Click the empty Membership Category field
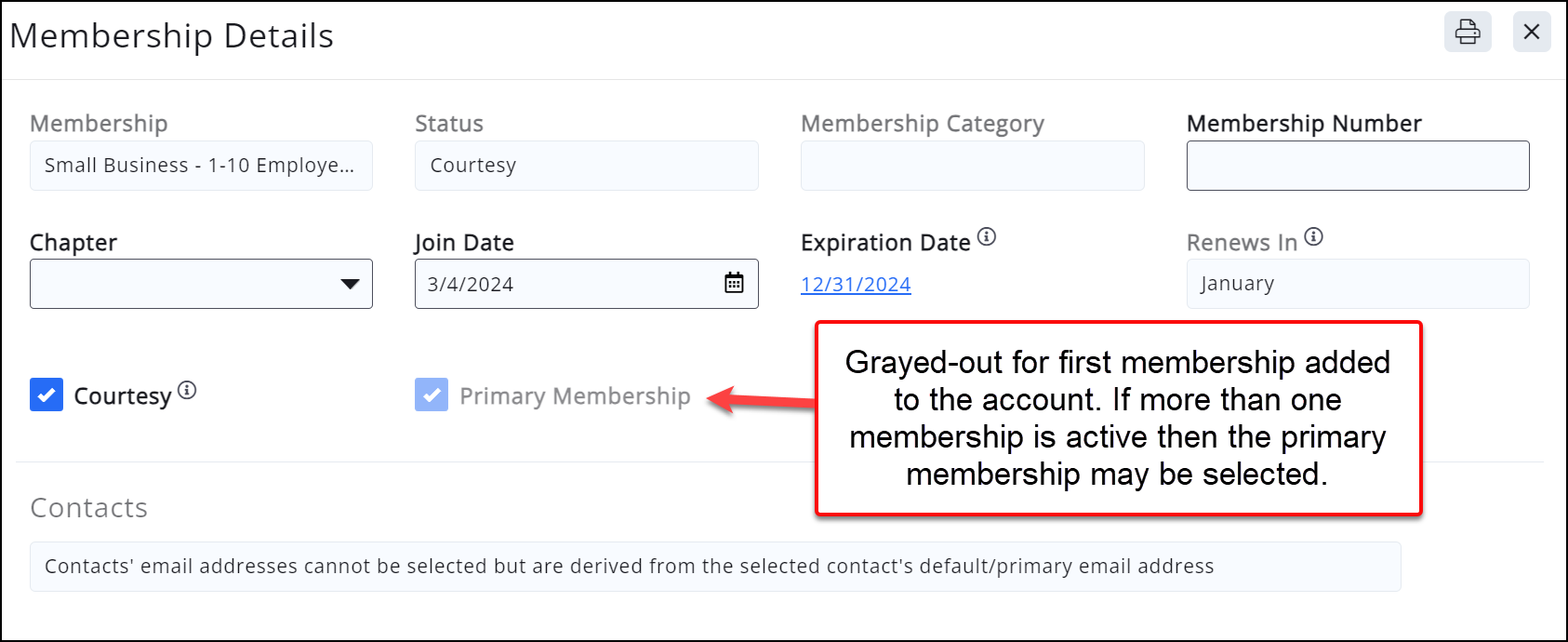 [972, 166]
